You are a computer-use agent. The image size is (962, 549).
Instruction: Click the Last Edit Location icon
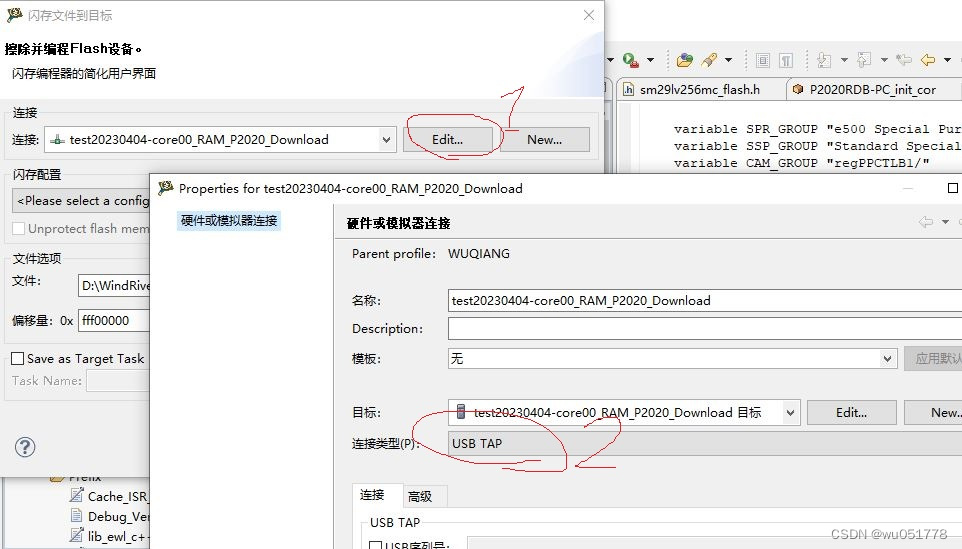tap(904, 60)
